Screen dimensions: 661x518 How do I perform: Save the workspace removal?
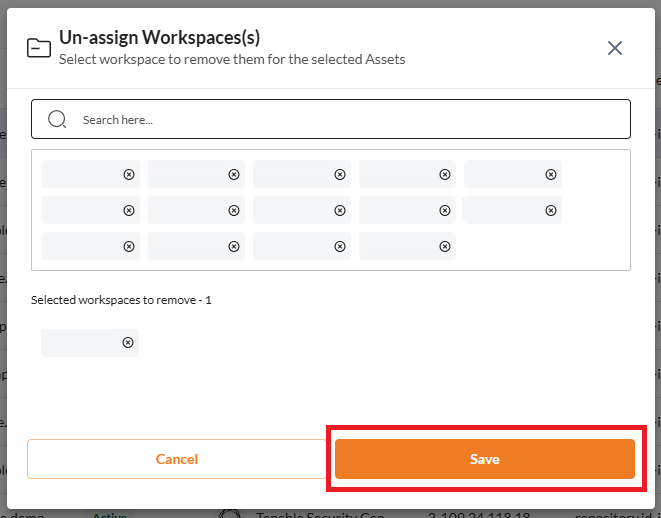[485, 459]
